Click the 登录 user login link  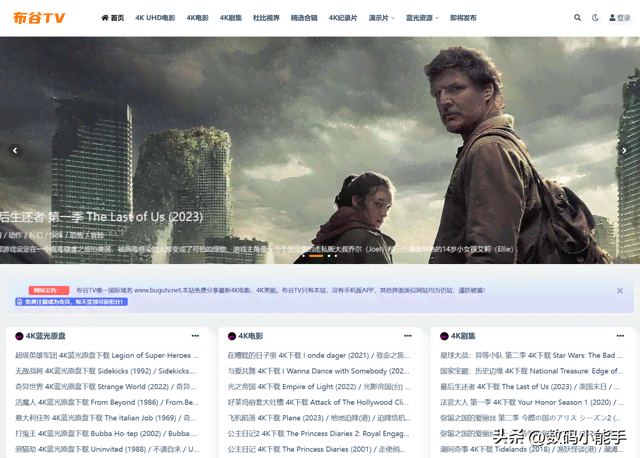(620, 18)
